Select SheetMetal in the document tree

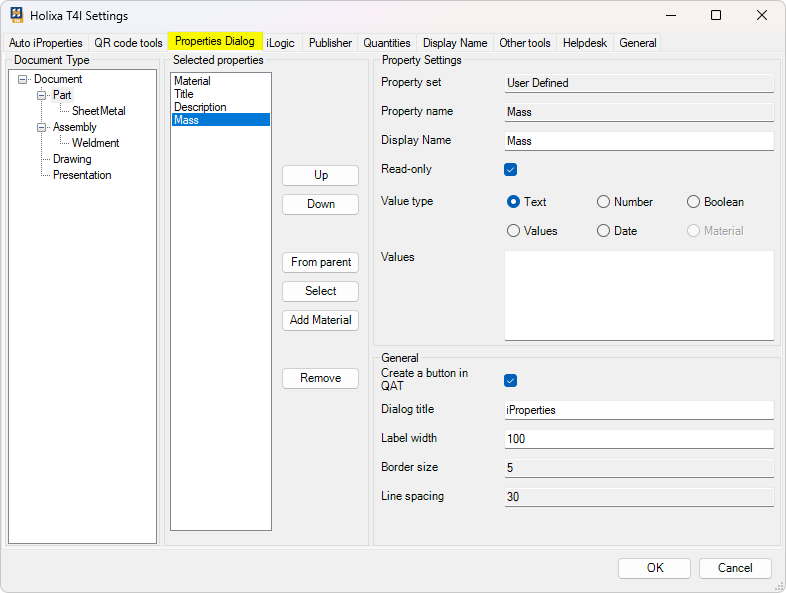pos(98,111)
